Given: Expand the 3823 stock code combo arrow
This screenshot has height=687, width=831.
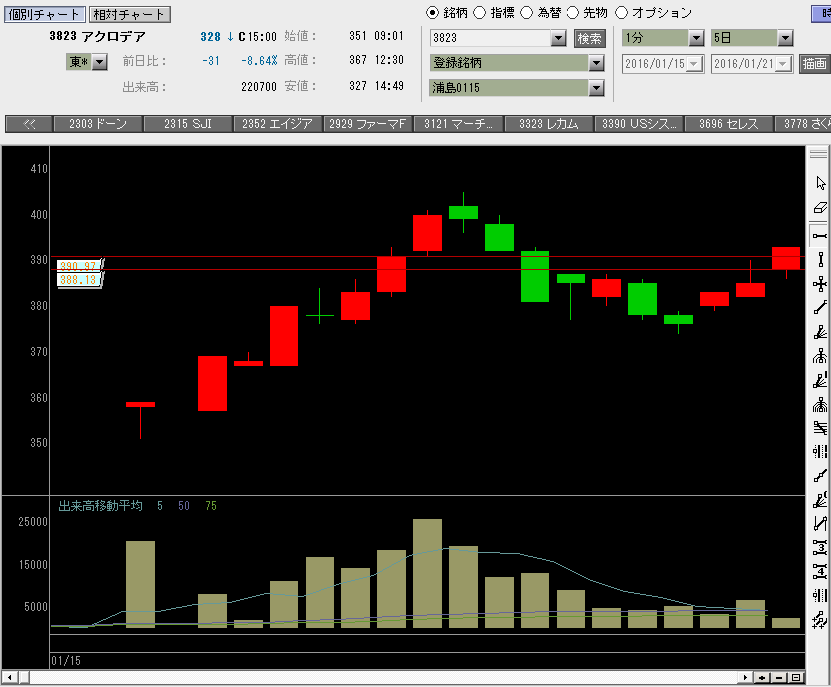Looking at the screenshot, I should click(558, 38).
